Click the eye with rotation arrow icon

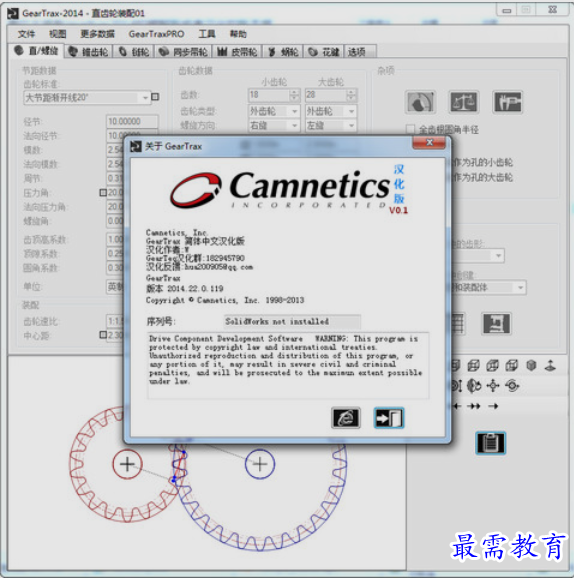pos(474,386)
